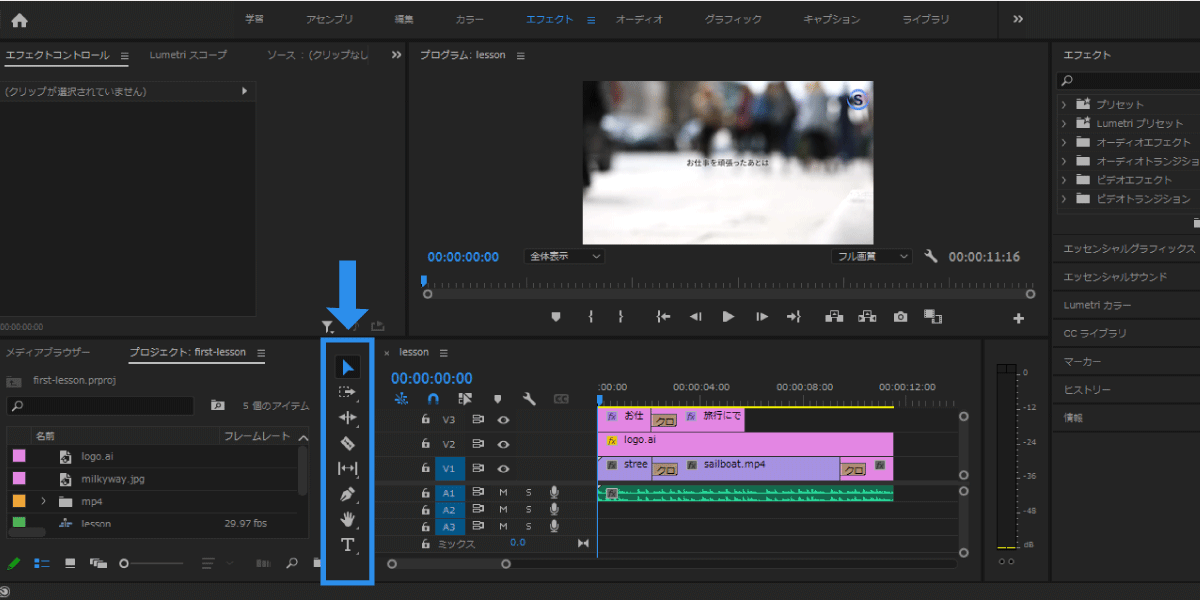This screenshot has height=600, width=1200.
Task: Switch to the カラー workspace
Action: [x=469, y=19]
